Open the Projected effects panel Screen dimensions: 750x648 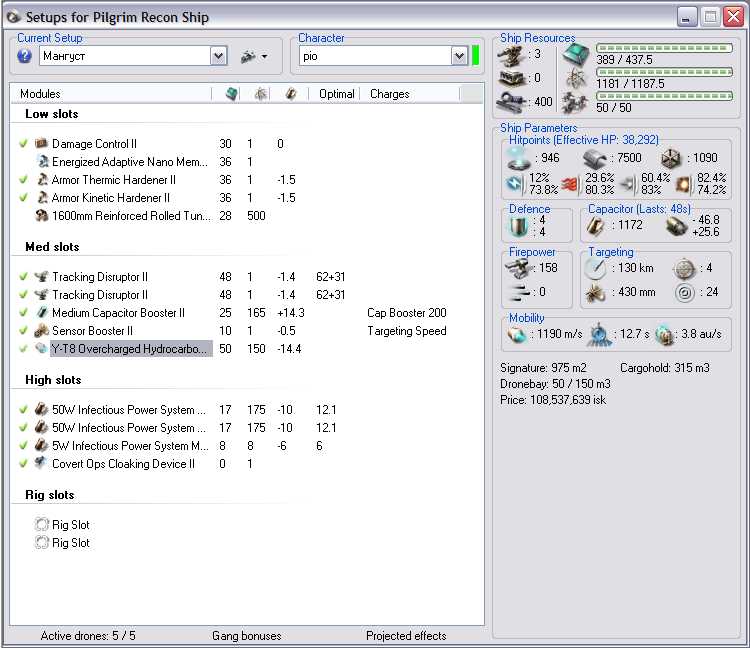[406, 636]
